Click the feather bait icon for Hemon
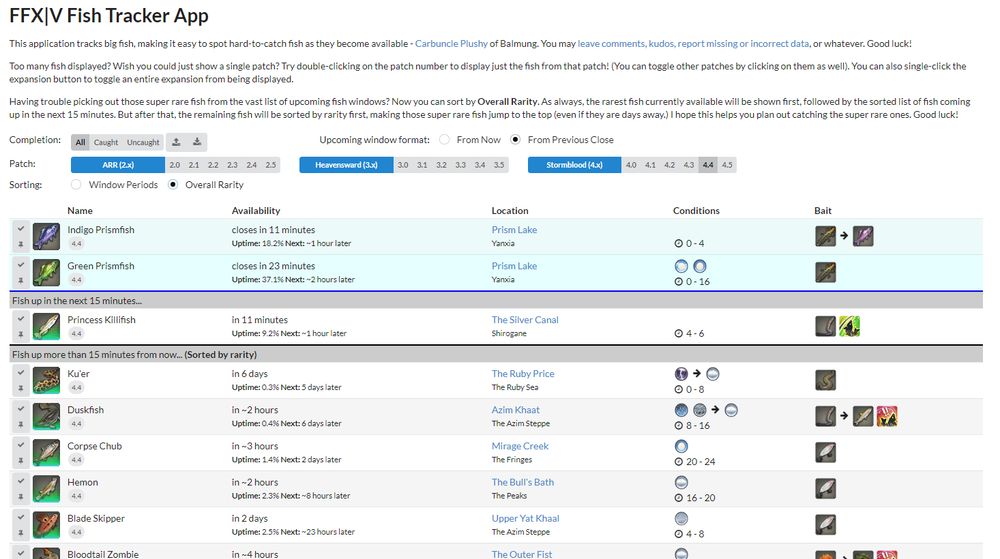1000x559 pixels. click(x=825, y=490)
